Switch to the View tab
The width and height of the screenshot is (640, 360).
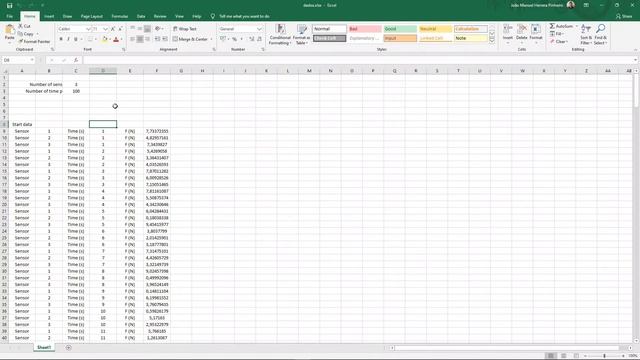point(179,16)
